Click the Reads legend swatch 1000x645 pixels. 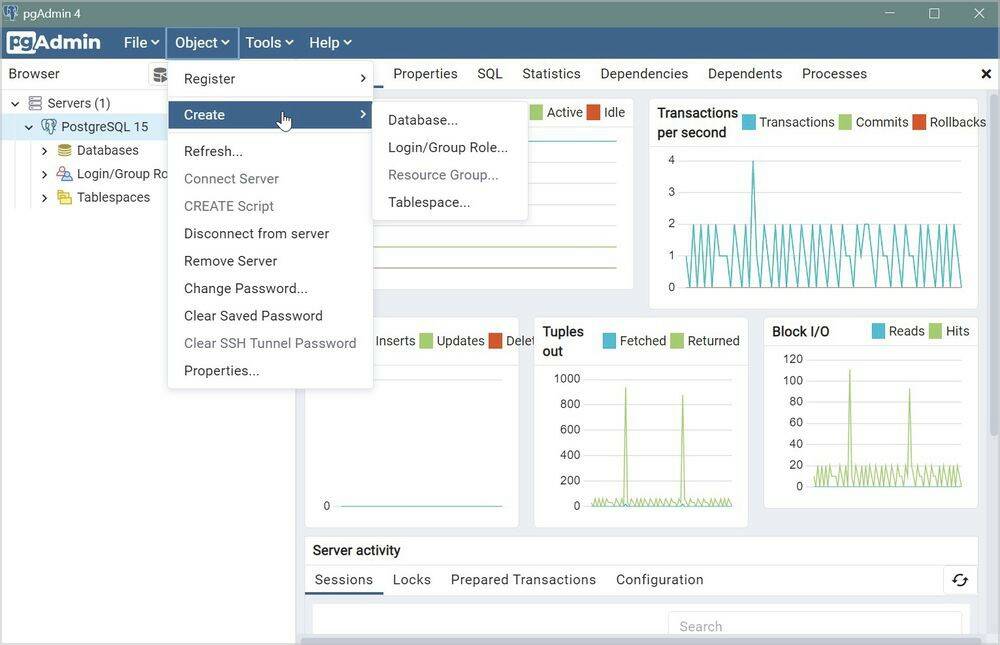coord(878,331)
